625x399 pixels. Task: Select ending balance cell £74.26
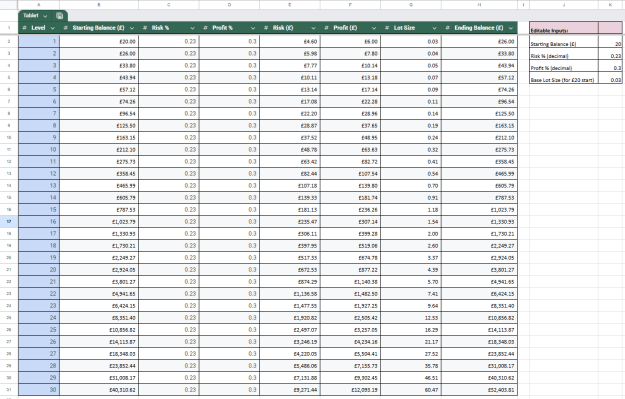click(x=480, y=89)
